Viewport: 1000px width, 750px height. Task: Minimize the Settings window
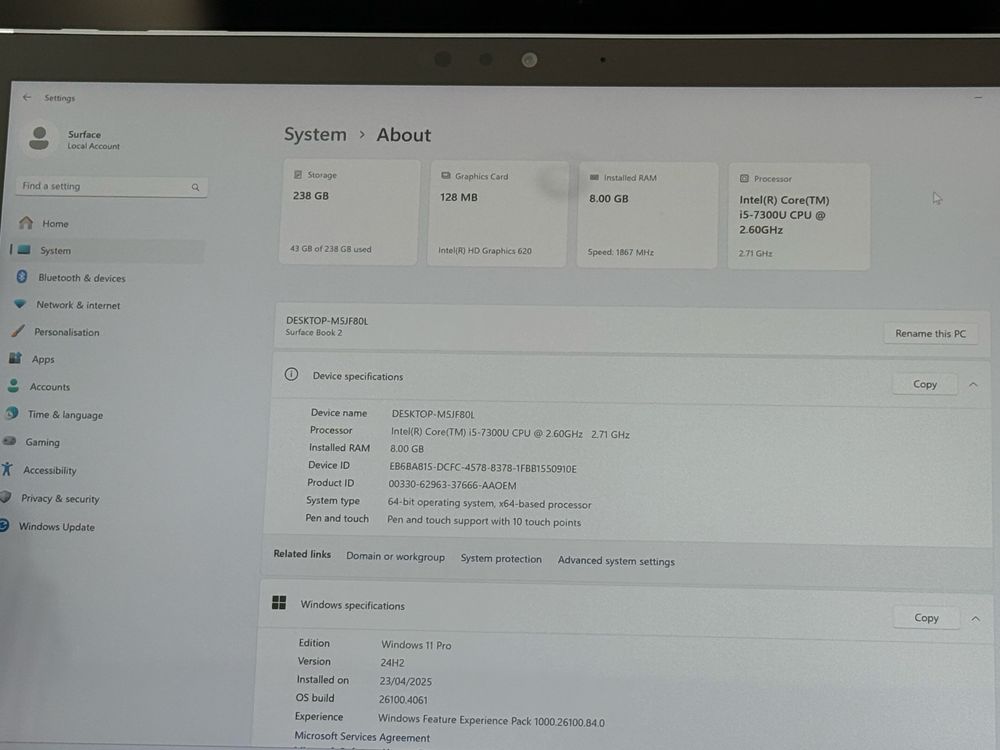tap(978, 98)
